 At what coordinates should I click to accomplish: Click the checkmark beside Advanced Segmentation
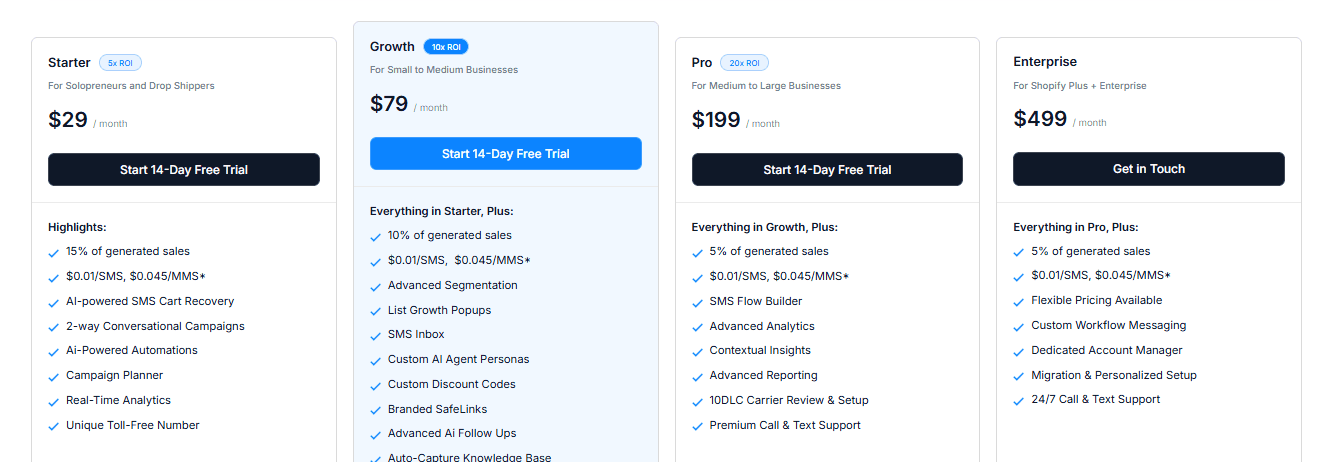pos(376,287)
